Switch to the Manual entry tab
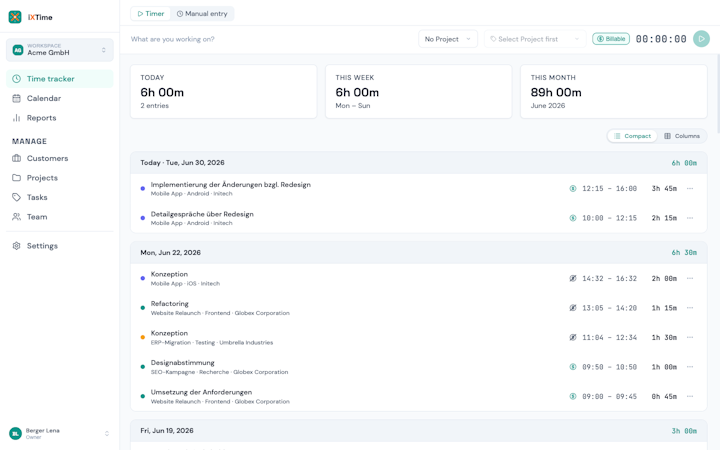720x450 pixels. (x=202, y=14)
